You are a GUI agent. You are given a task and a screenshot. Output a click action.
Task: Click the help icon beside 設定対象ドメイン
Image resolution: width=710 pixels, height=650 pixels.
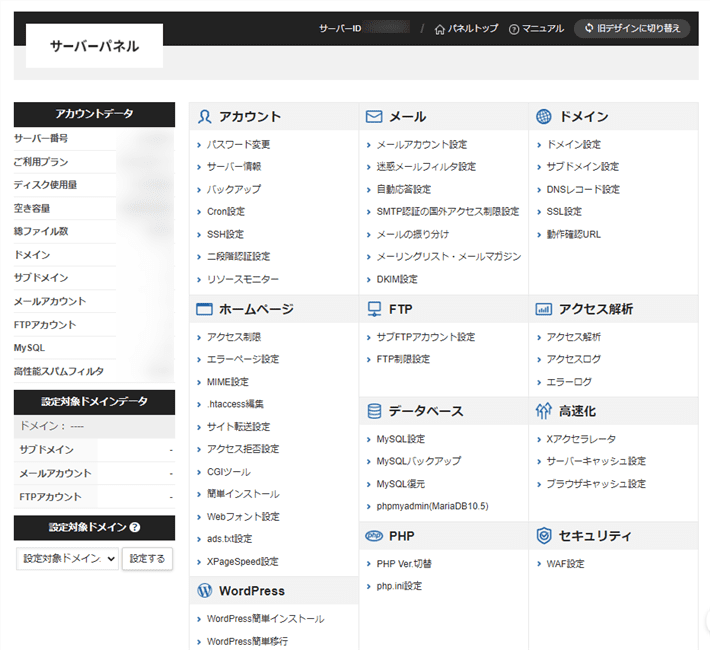tap(134, 527)
